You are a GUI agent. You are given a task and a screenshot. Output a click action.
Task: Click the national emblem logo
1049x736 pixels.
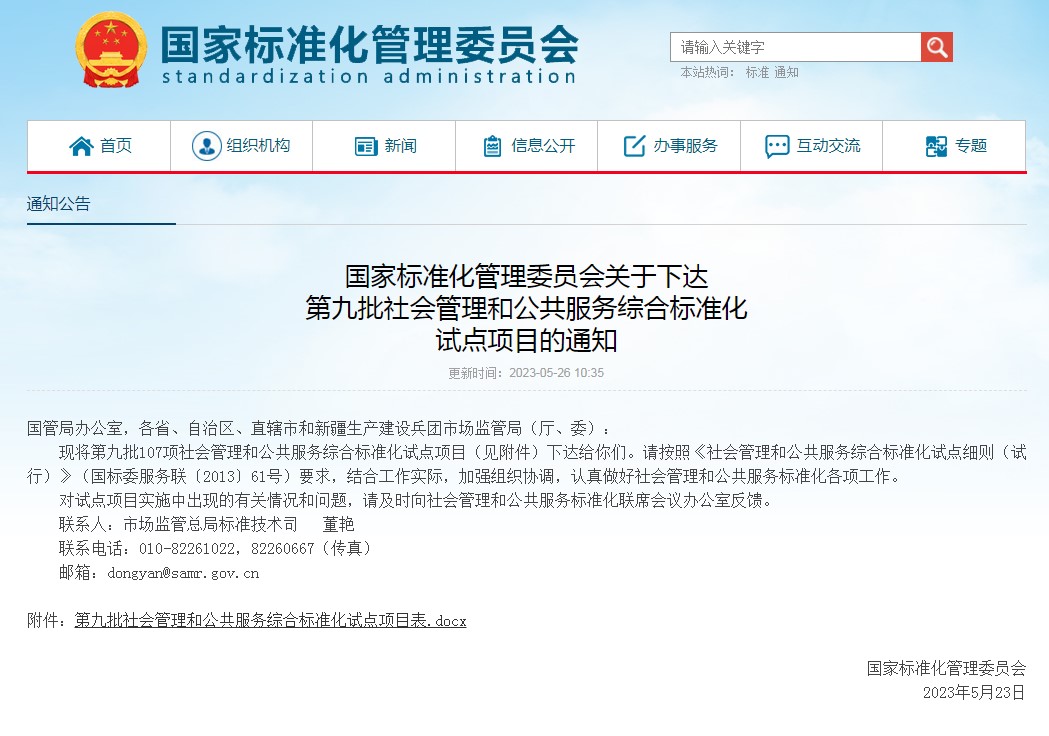pos(111,49)
